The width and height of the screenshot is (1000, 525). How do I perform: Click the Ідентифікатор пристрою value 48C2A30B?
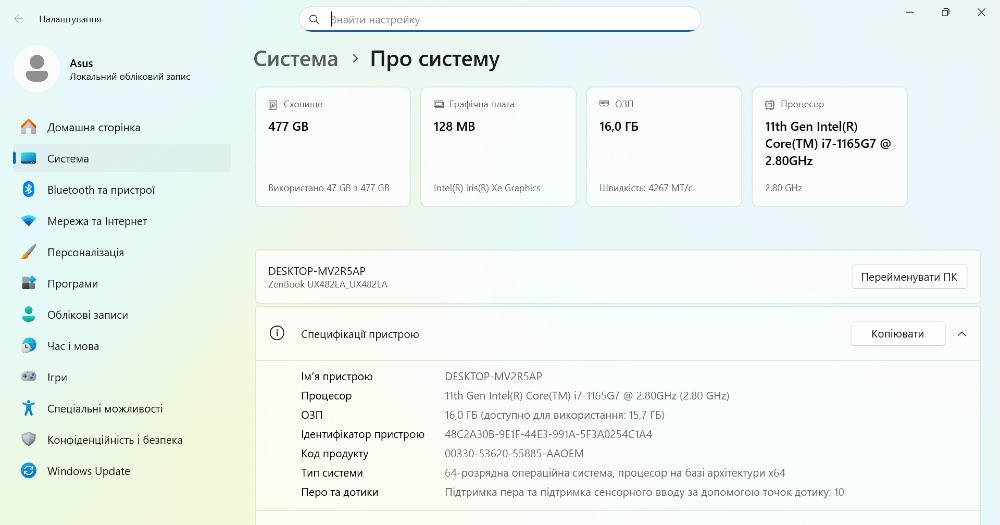pos(548,434)
